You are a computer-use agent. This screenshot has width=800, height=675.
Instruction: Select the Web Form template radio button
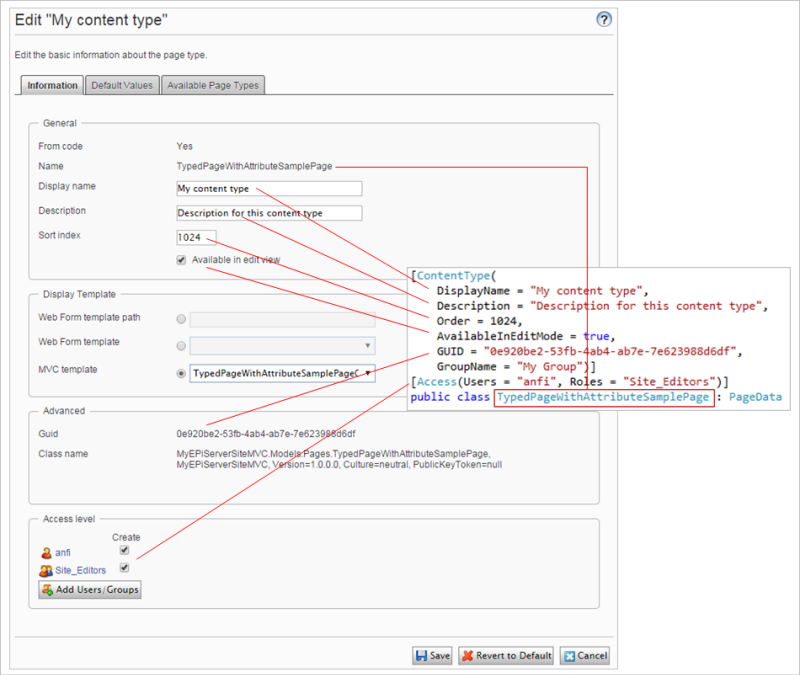tap(181, 346)
